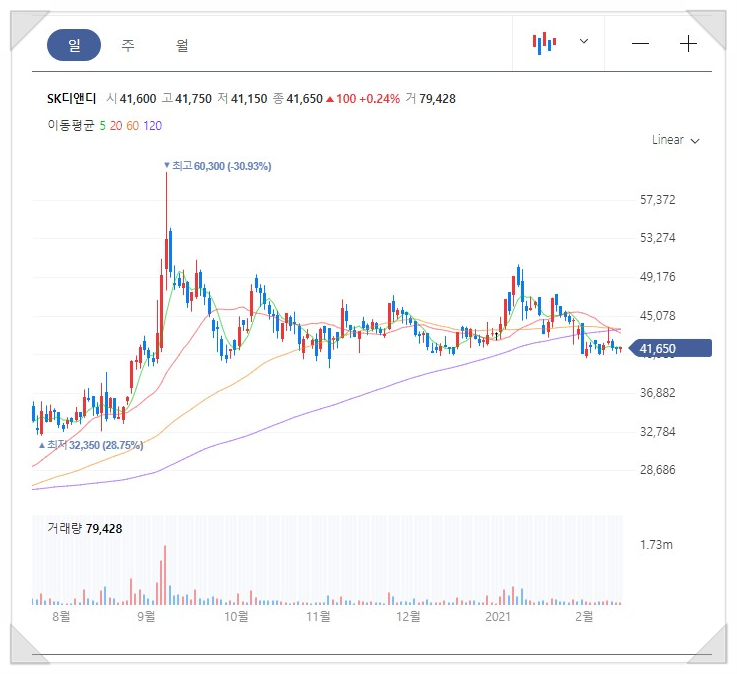Click the 최저 32,350 low price marker
737x674 pixels.
(91, 444)
